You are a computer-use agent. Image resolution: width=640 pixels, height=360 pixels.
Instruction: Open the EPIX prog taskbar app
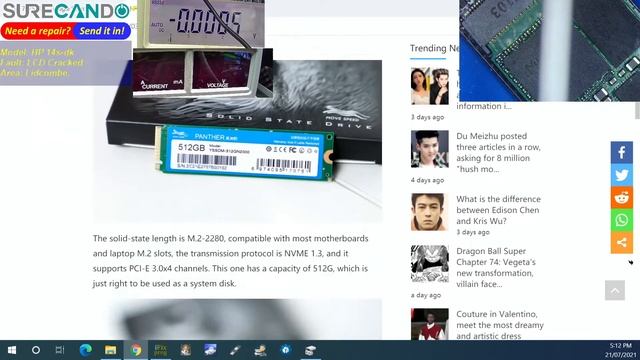(160, 350)
